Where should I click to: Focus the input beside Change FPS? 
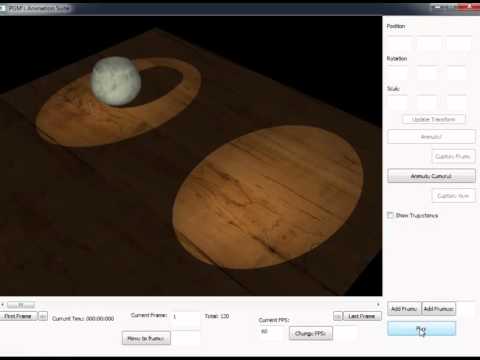click(x=347, y=333)
